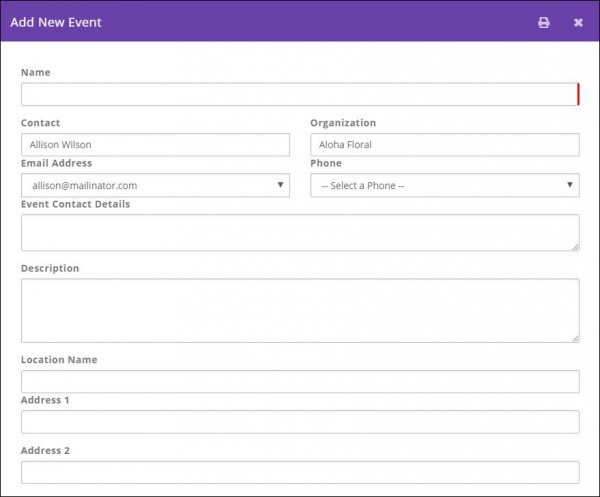Click the Phone label text
The image size is (600, 497).
[x=325, y=163]
